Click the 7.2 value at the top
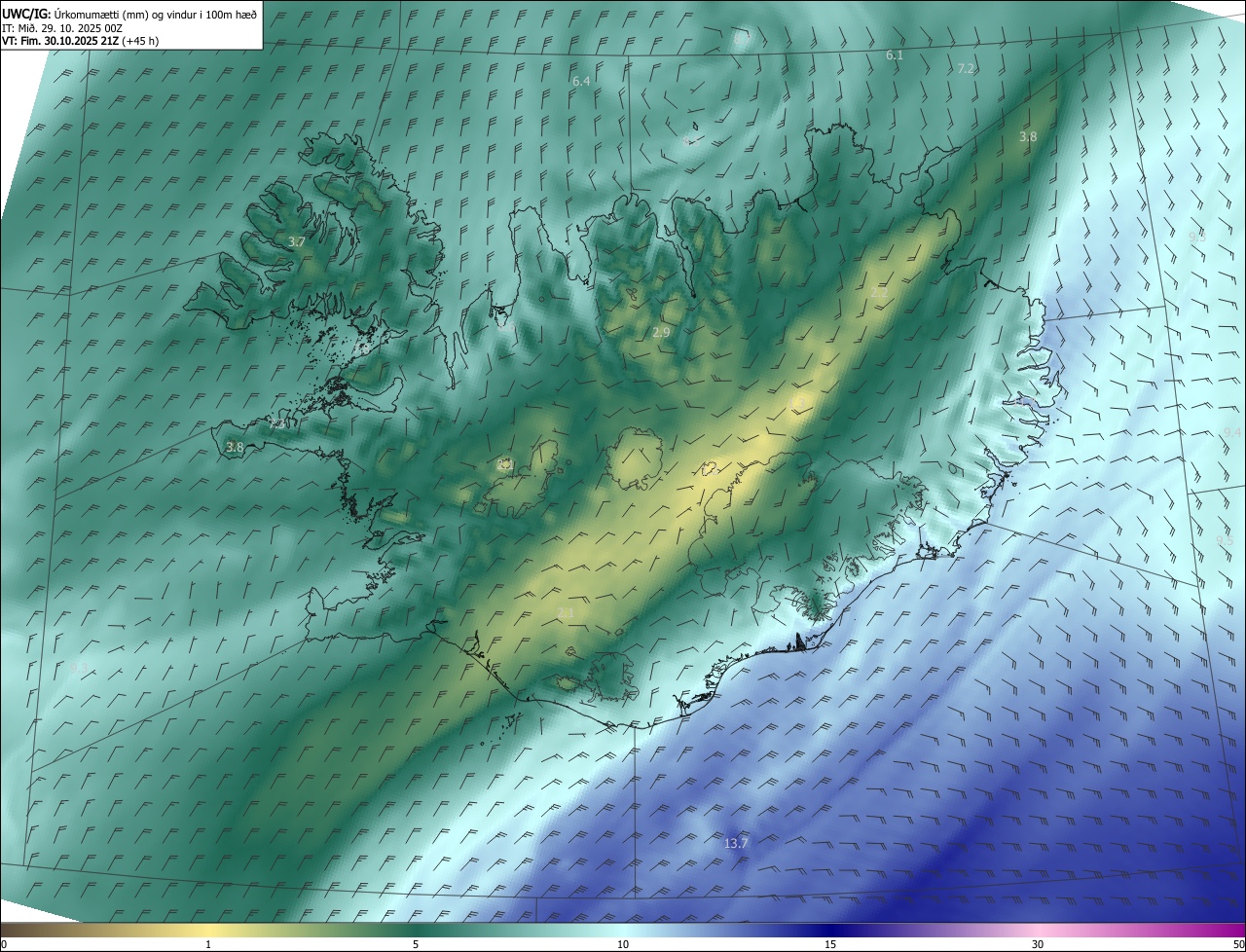Image resolution: width=1246 pixels, height=952 pixels. [966, 68]
